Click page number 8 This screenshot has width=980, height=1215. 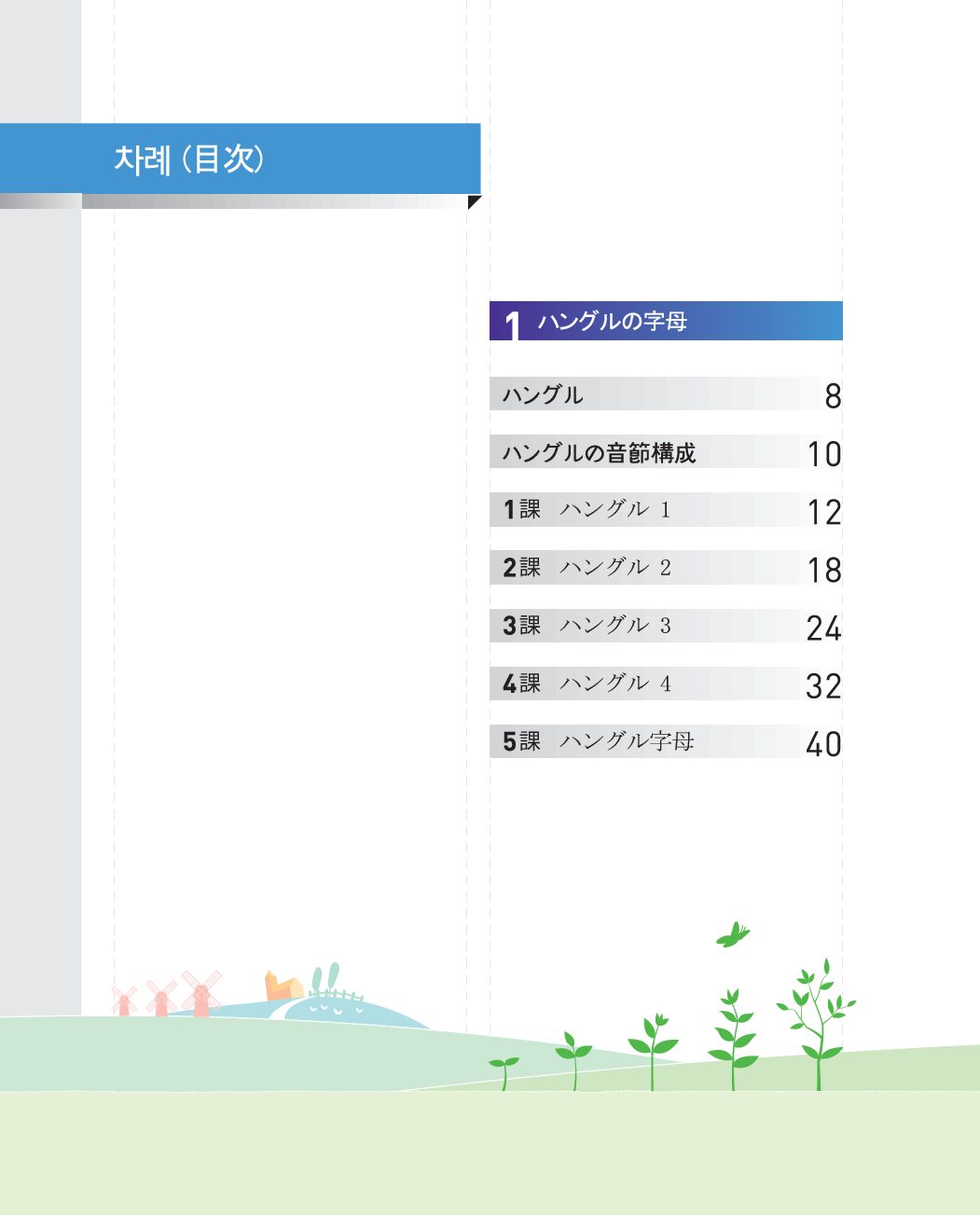tap(833, 396)
